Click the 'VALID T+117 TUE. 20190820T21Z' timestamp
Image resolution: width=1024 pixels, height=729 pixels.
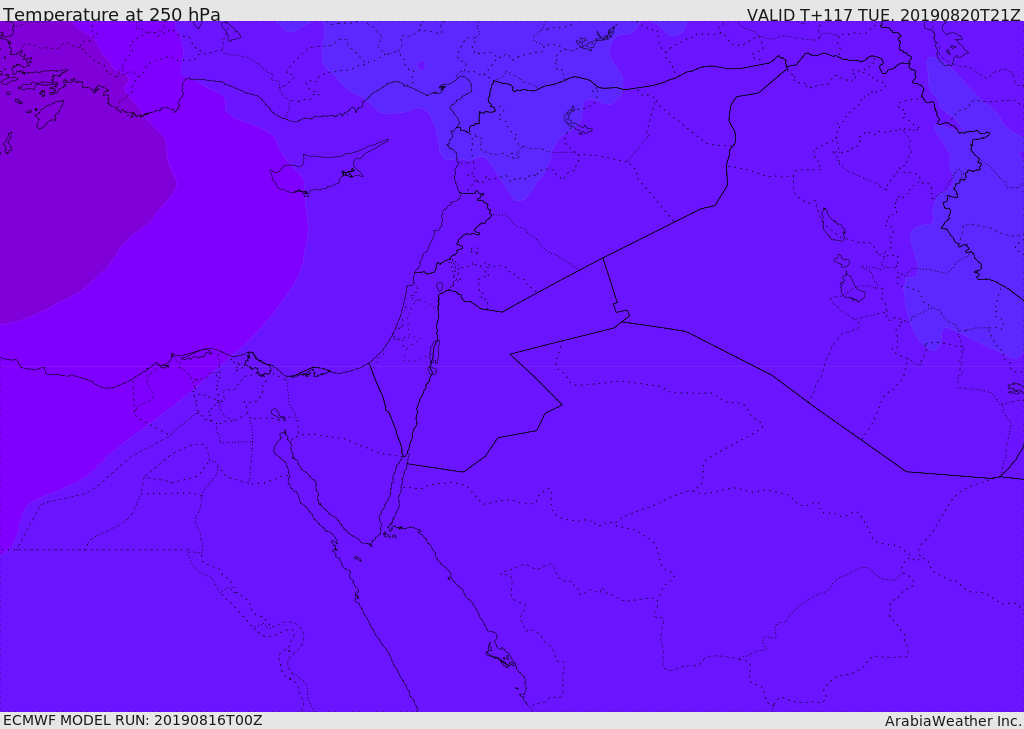(884, 15)
